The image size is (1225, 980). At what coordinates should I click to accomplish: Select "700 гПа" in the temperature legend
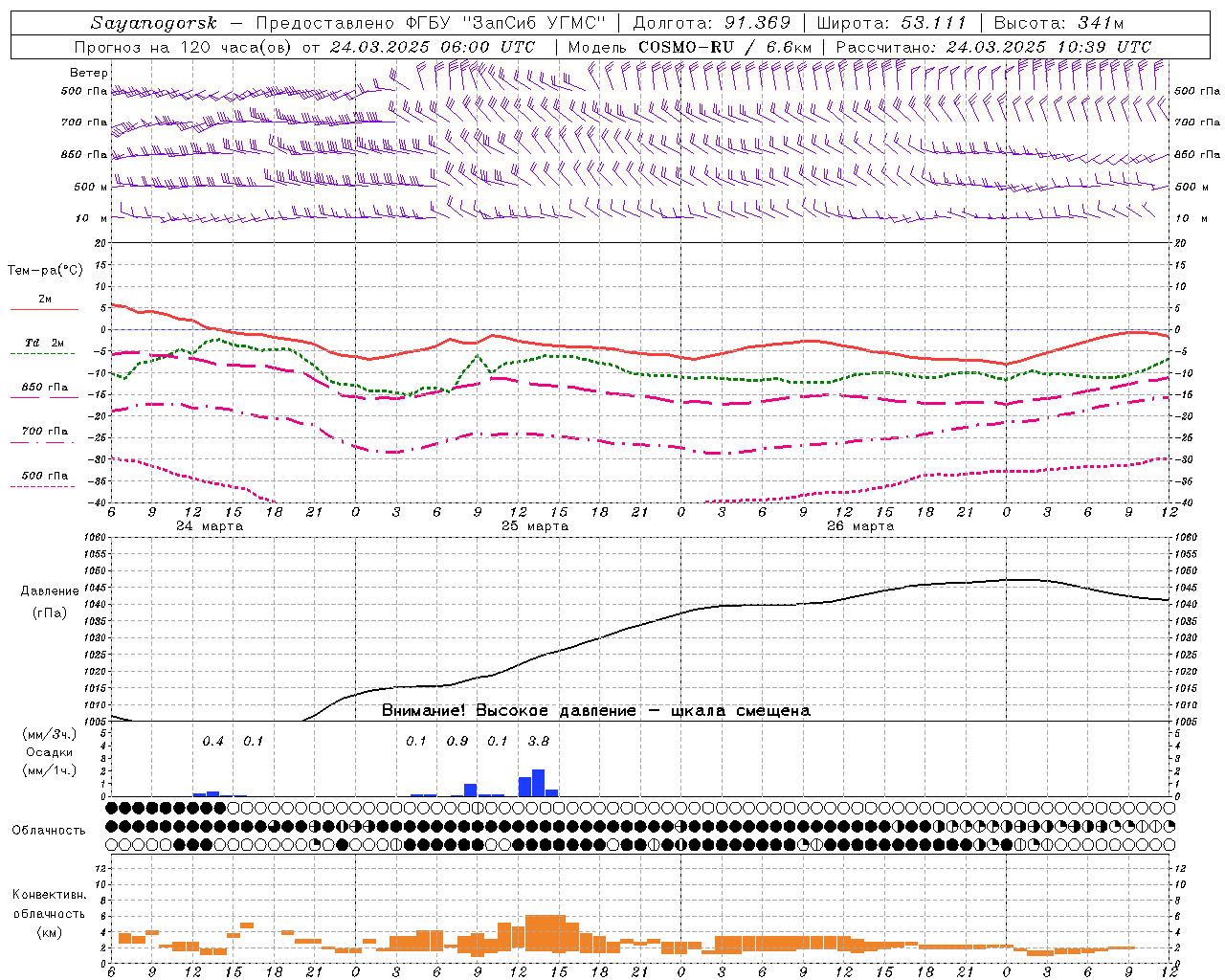pyautogui.click(x=45, y=432)
